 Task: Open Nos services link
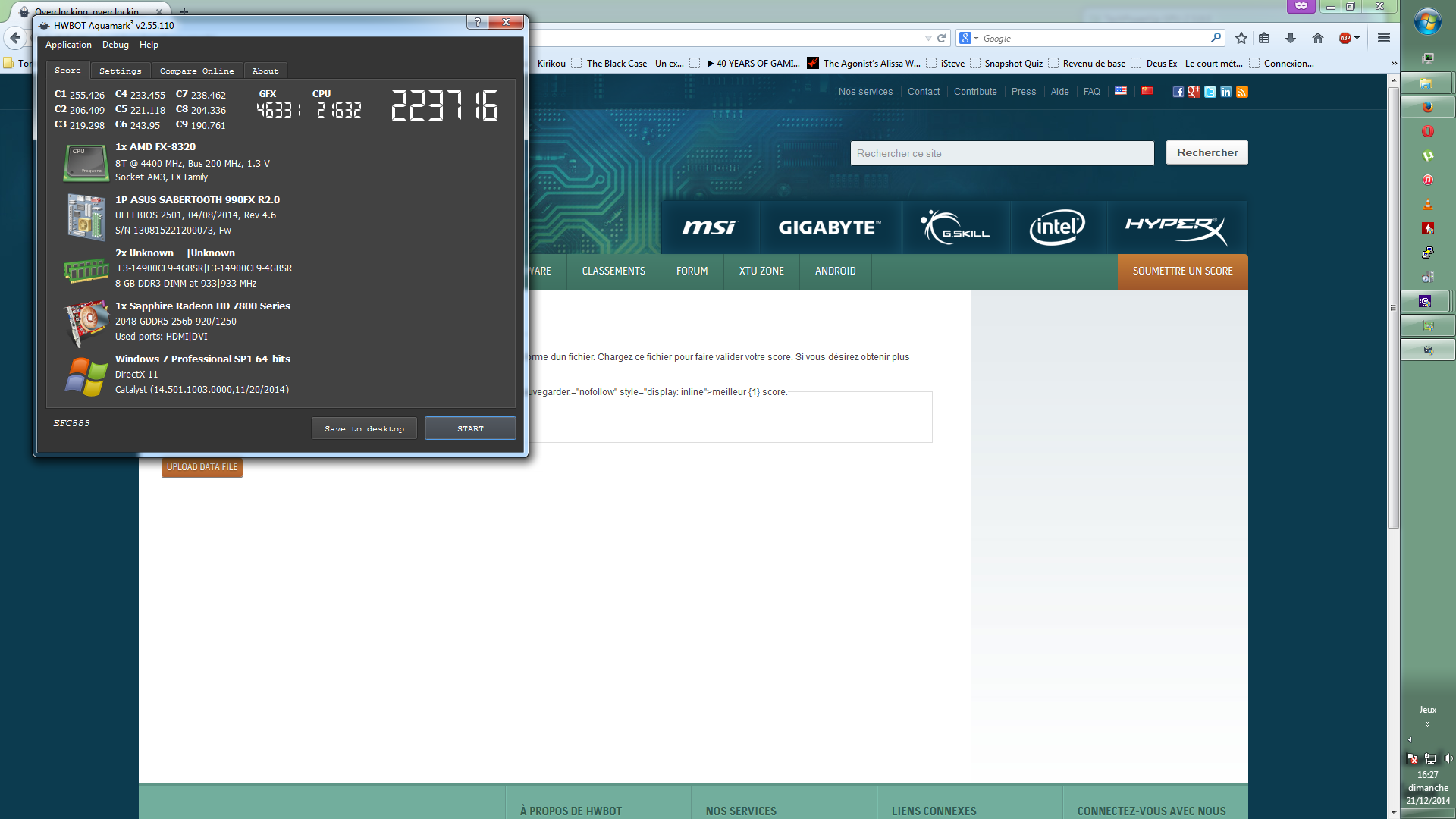click(865, 92)
